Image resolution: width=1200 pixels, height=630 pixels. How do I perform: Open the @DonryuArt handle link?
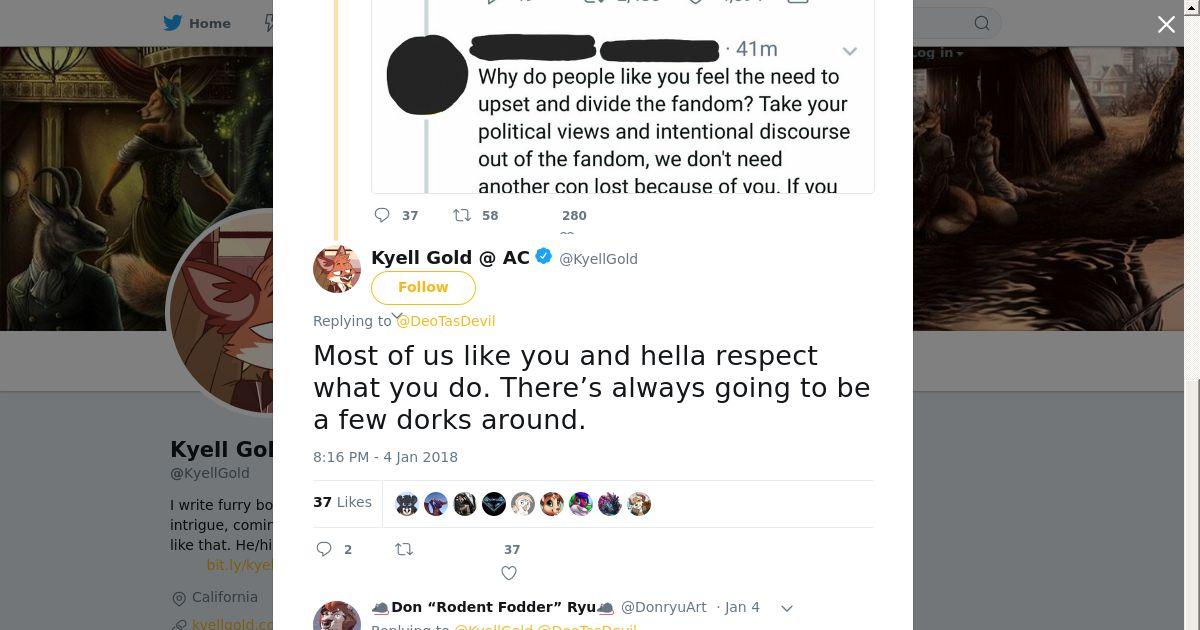click(664, 607)
